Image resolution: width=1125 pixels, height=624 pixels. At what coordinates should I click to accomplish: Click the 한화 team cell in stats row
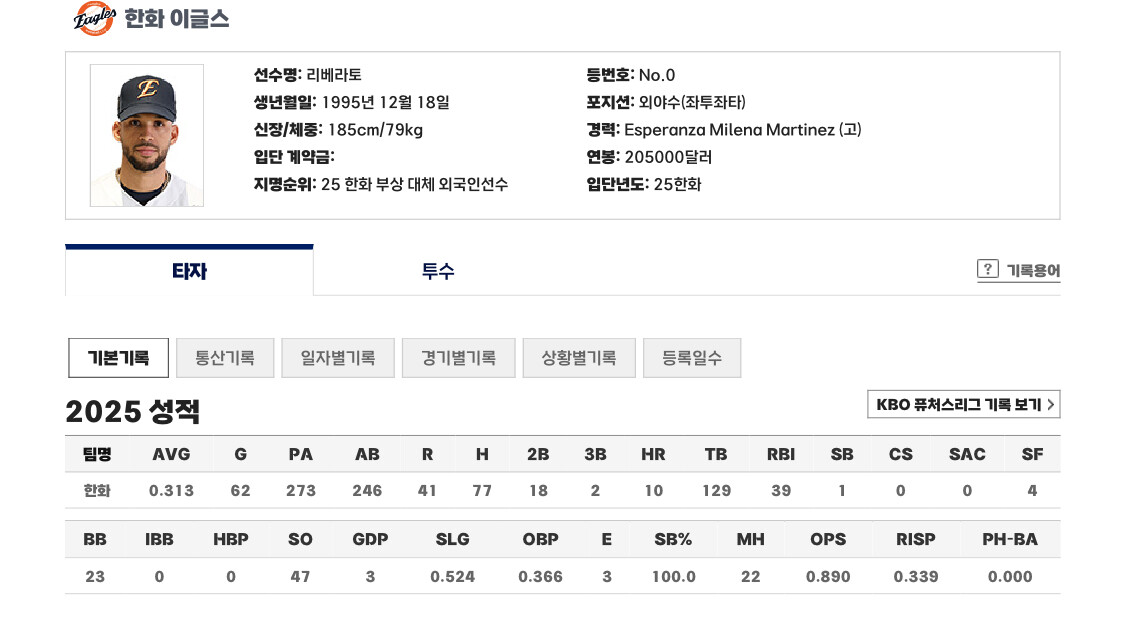97,491
